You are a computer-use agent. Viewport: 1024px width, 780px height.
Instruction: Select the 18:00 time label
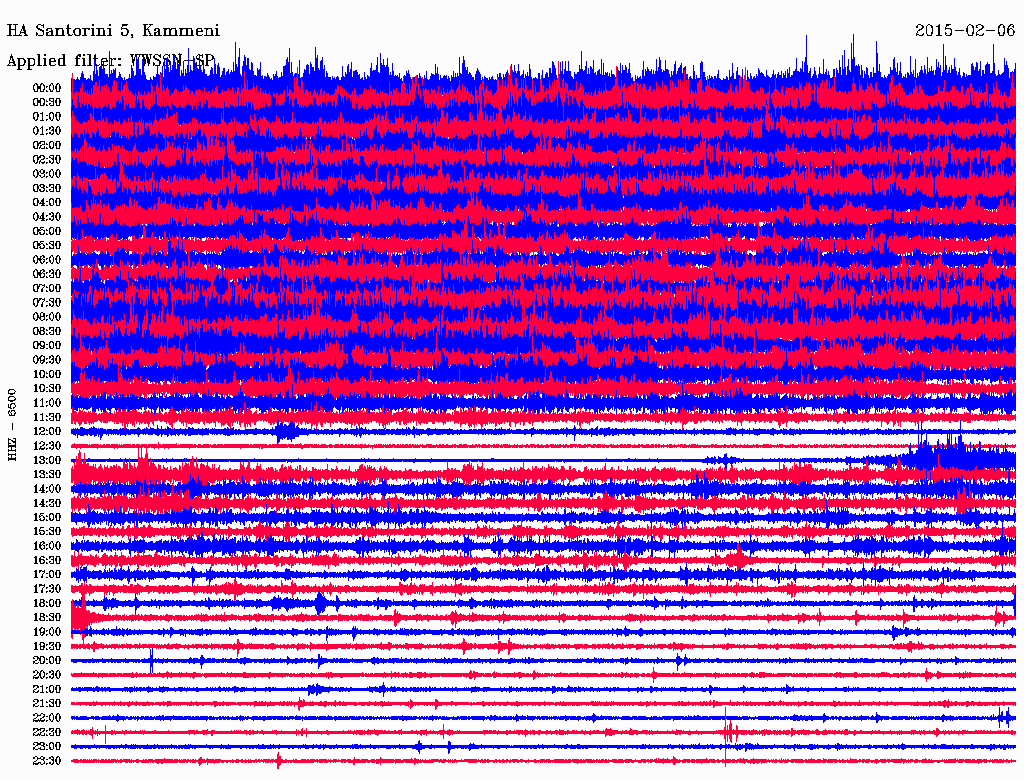pos(47,604)
